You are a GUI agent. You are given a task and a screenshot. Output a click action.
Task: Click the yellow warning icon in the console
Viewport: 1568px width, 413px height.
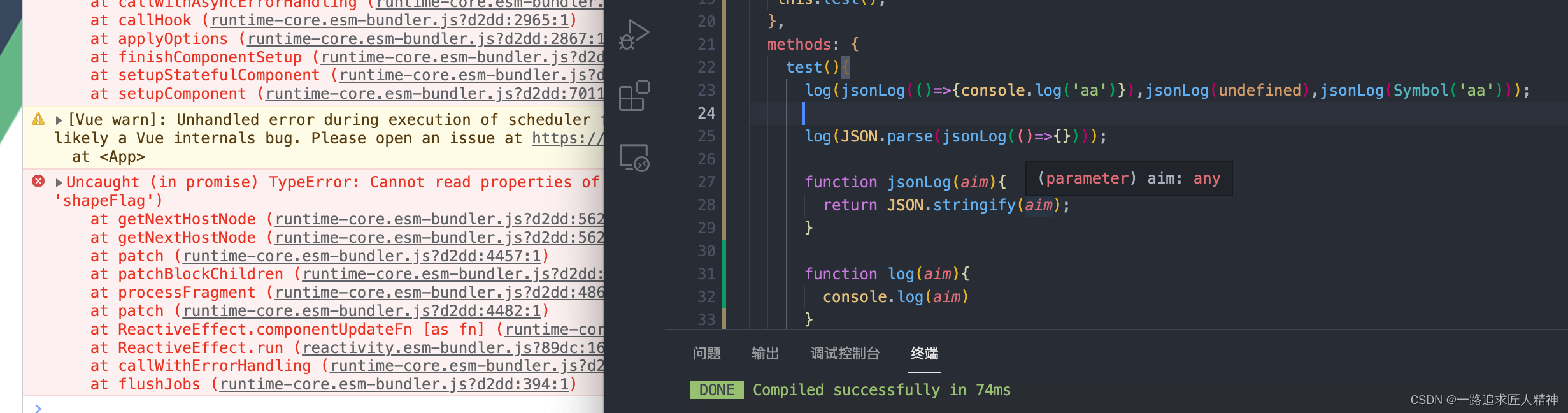pyautogui.click(x=38, y=119)
